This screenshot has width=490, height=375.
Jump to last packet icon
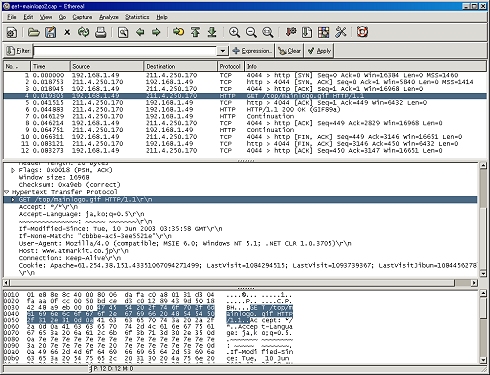212,32
